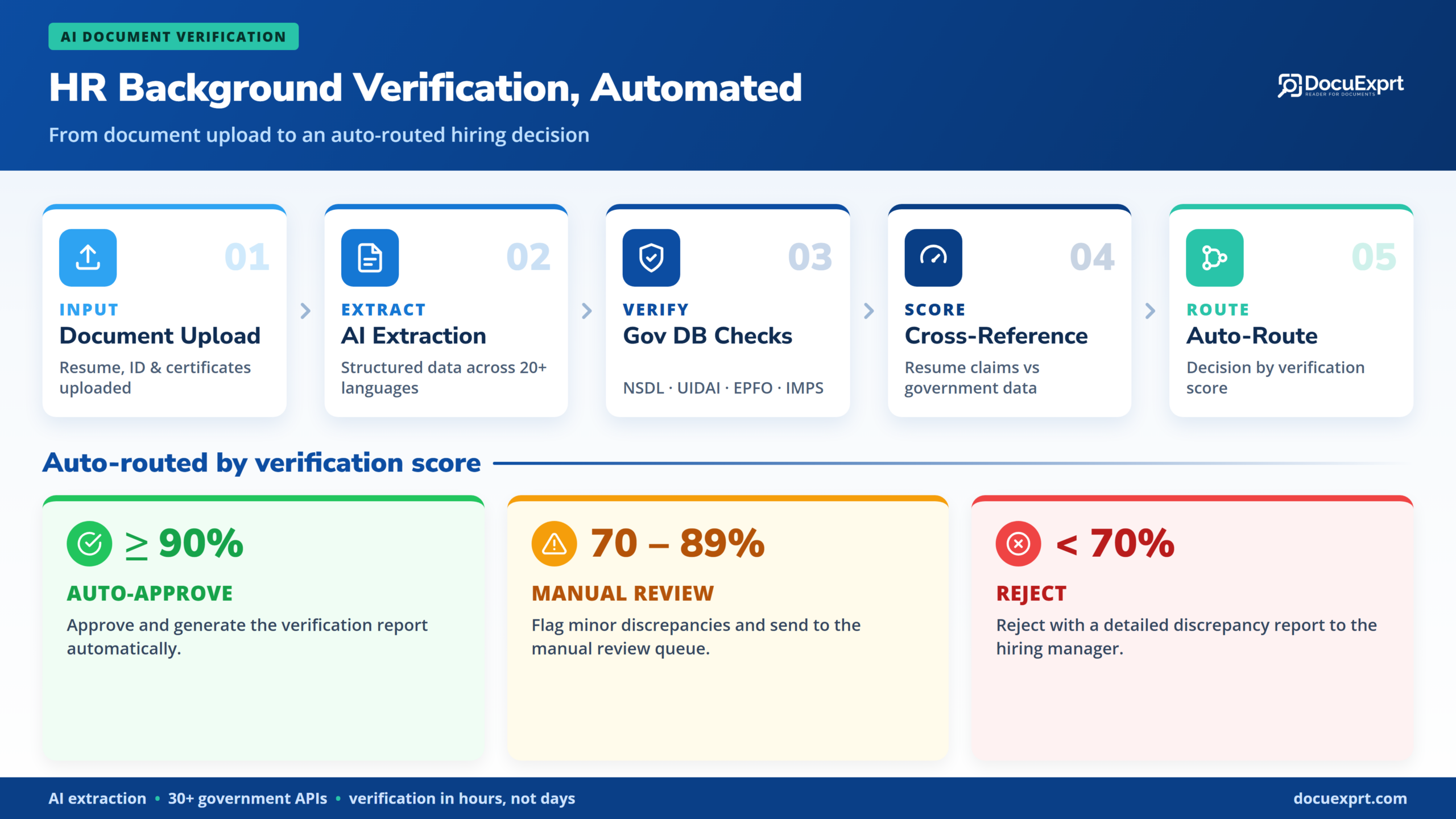Click footer text 30+ government APIs

tap(247, 799)
